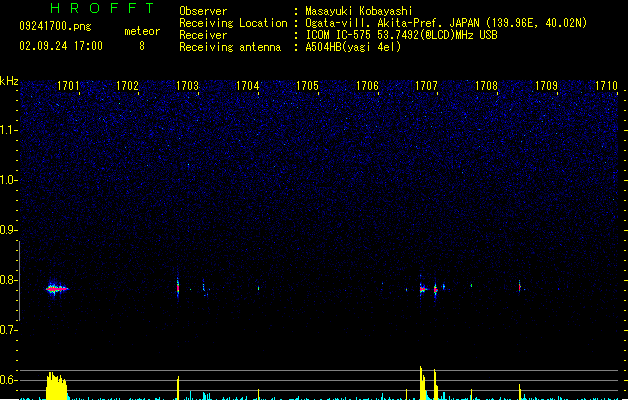Viewport: 629px width, 400px height.
Task: Click the 1705 time marker
Action: [x=307, y=86]
